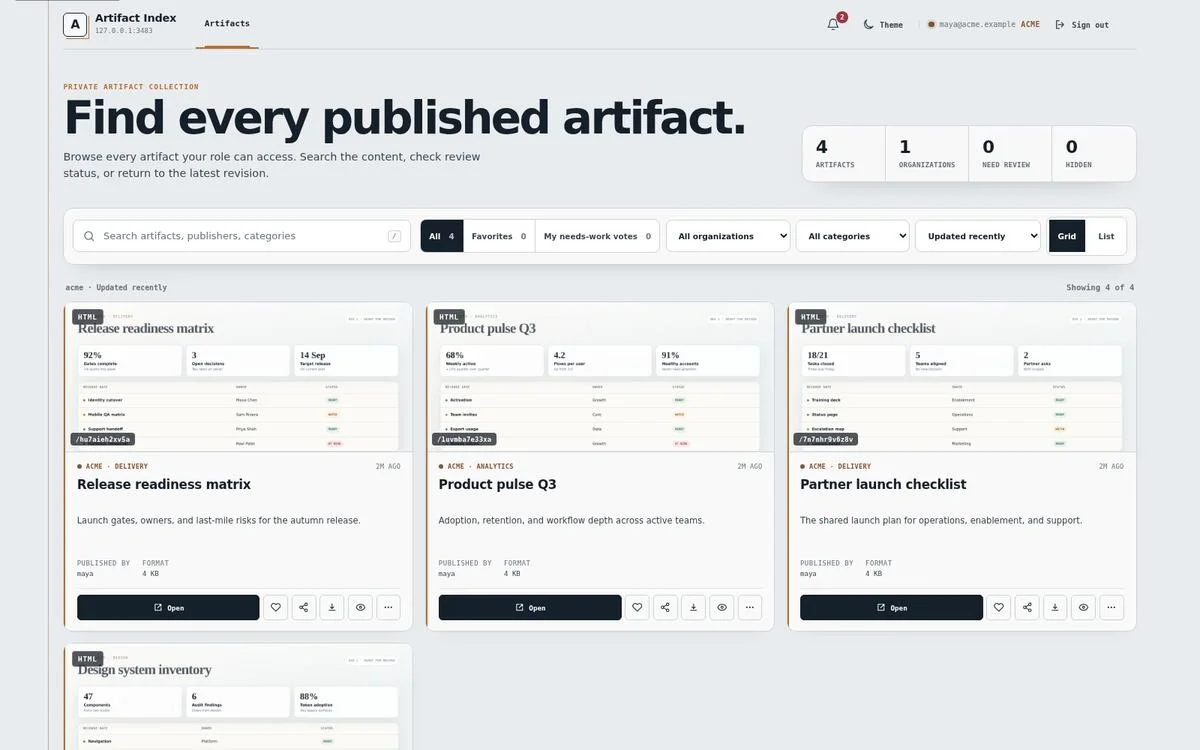Click the 'Showing 4 of 4' text

(x=1100, y=288)
